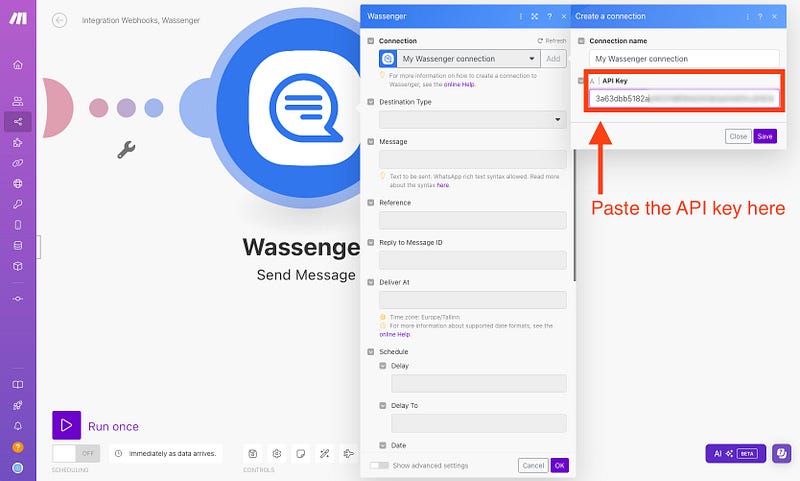The image size is (800, 481).
Task: Click the orange help question mark icon
Action: click(17, 447)
